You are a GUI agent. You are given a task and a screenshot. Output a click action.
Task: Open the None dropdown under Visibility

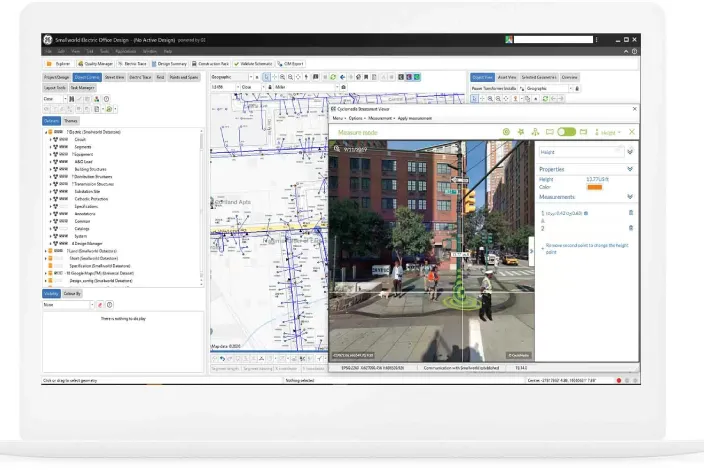point(68,305)
